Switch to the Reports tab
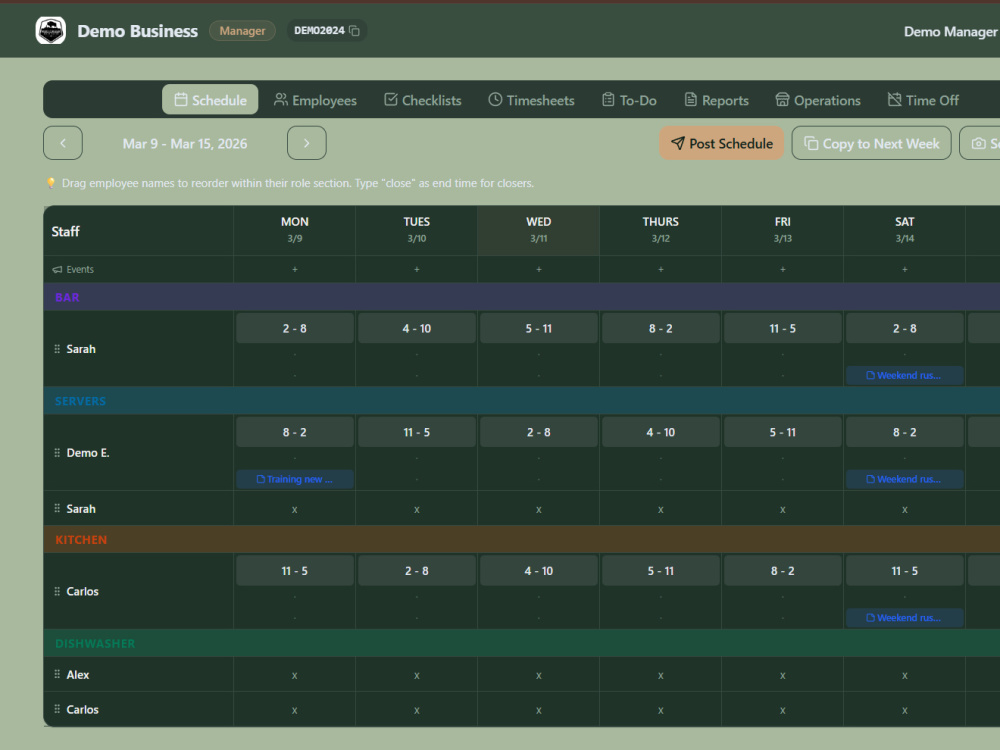 coord(716,100)
